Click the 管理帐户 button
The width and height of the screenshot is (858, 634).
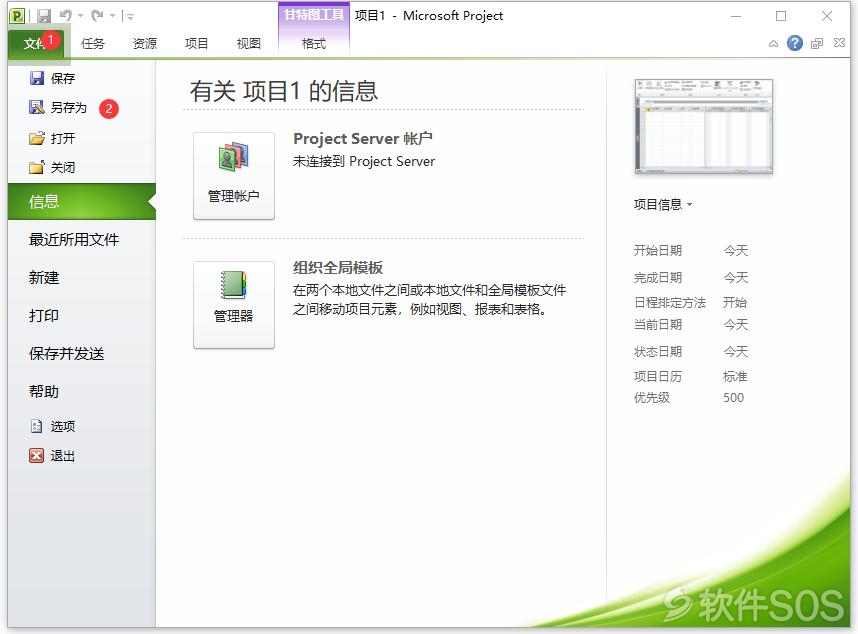(234, 176)
